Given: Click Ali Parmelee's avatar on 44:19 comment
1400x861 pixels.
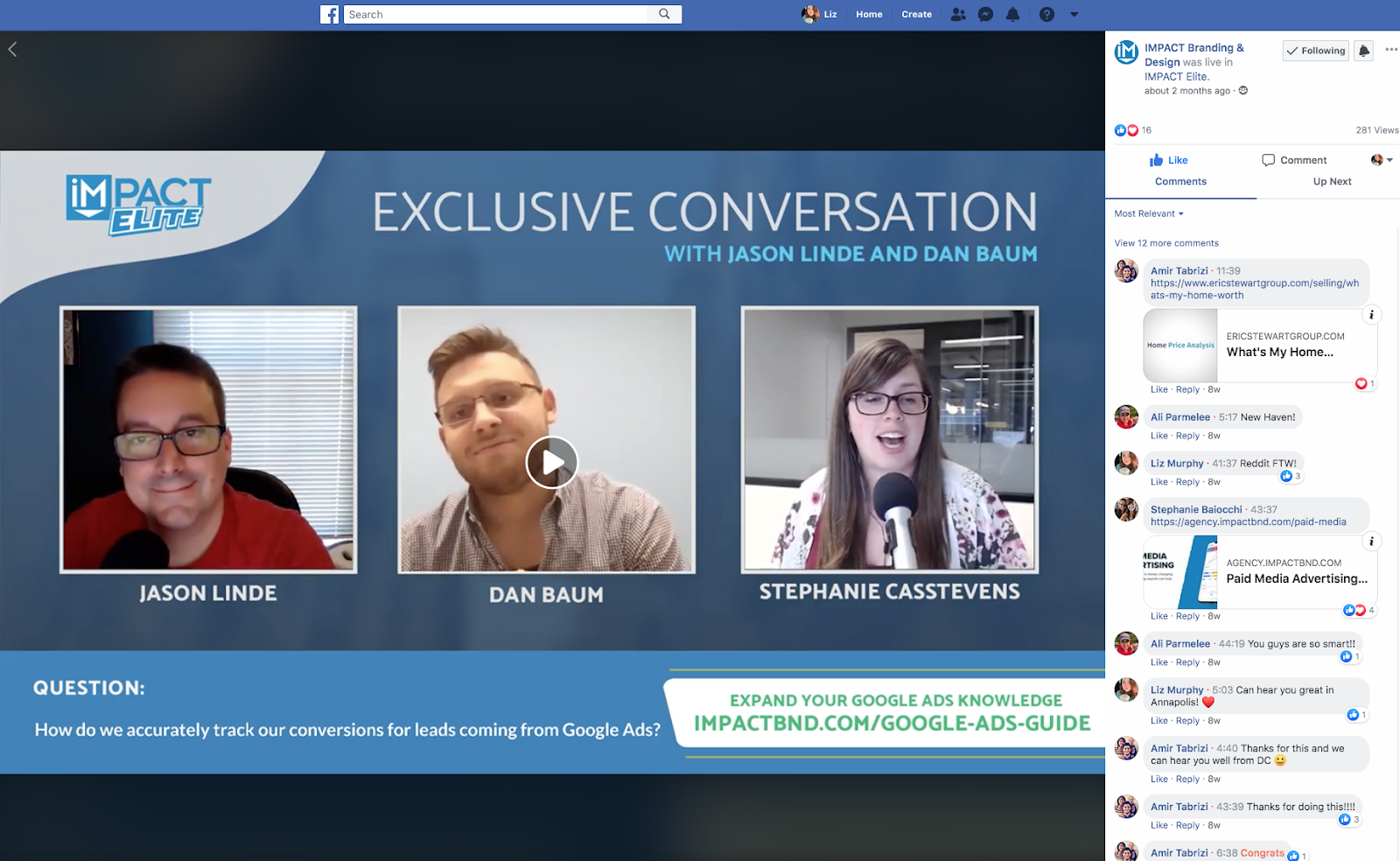Looking at the screenshot, I should click(1126, 643).
